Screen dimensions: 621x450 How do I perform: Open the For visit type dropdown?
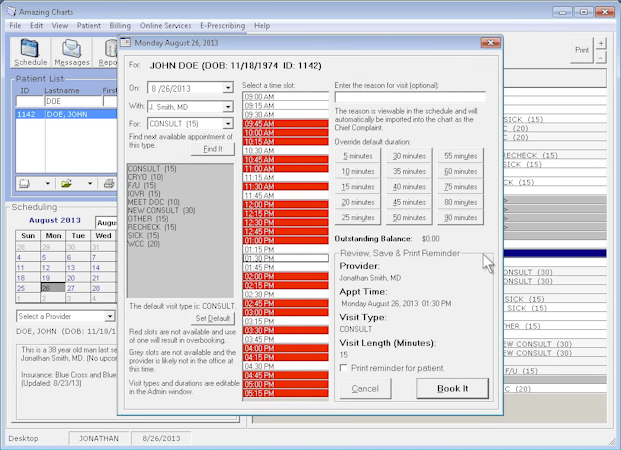tap(228, 124)
